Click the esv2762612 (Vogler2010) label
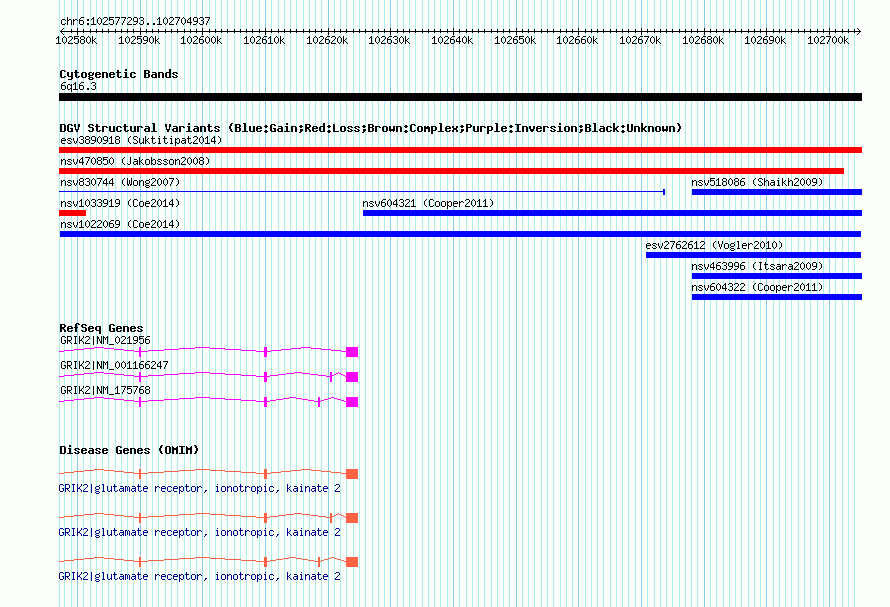Viewport: 890px width, 607px height. 714,245
